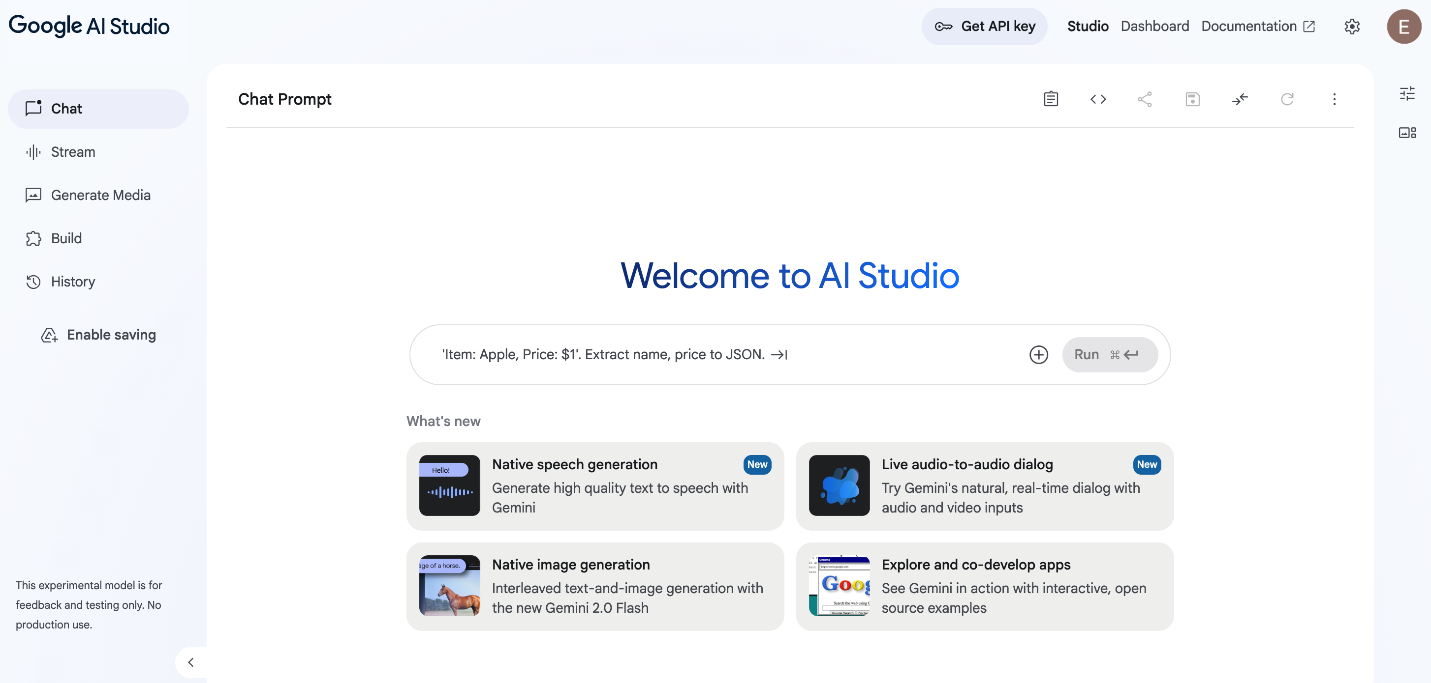Click the Enable saving cloud icon

49,335
